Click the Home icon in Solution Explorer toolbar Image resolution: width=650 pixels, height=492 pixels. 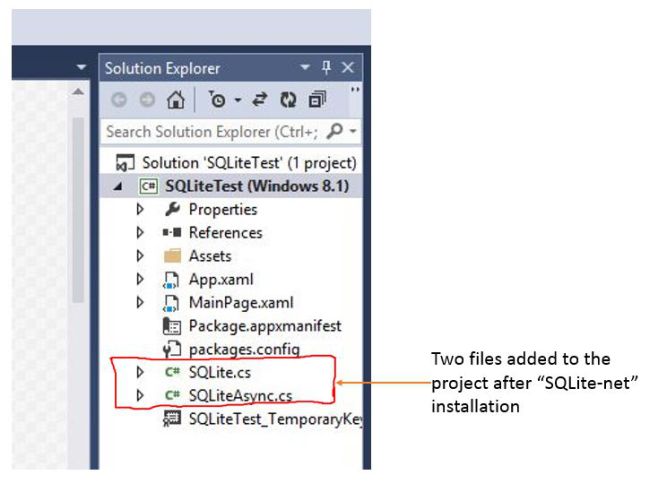pyautogui.click(x=175, y=100)
